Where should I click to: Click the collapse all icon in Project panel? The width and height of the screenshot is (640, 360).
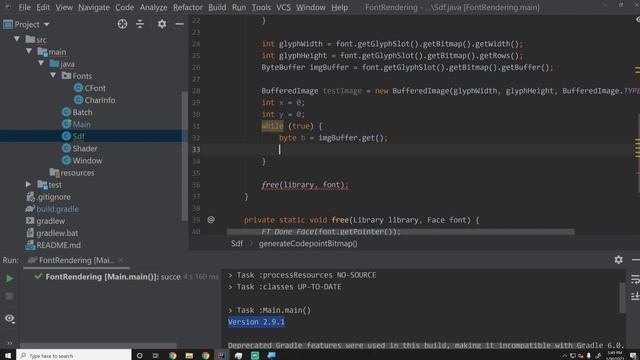coord(140,24)
